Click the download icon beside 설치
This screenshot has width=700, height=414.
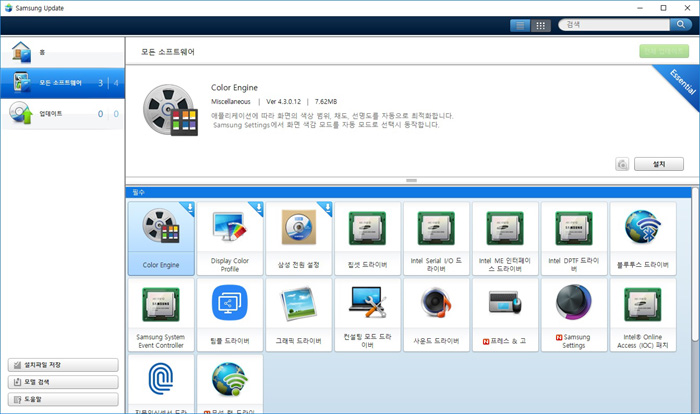coord(622,164)
